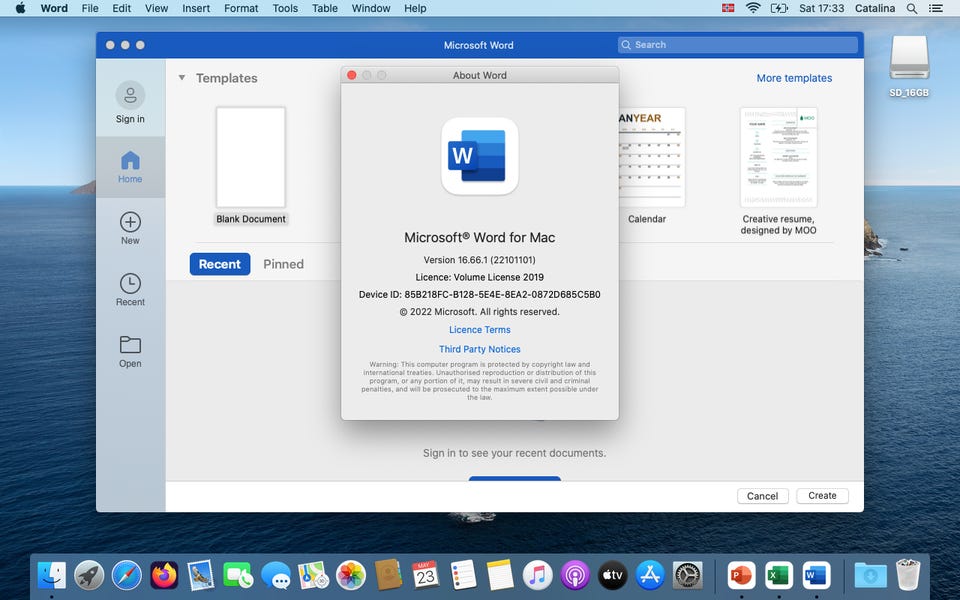The width and height of the screenshot is (960, 600).
Task: Click the Version 16.66.1 text
Action: [x=479, y=260]
